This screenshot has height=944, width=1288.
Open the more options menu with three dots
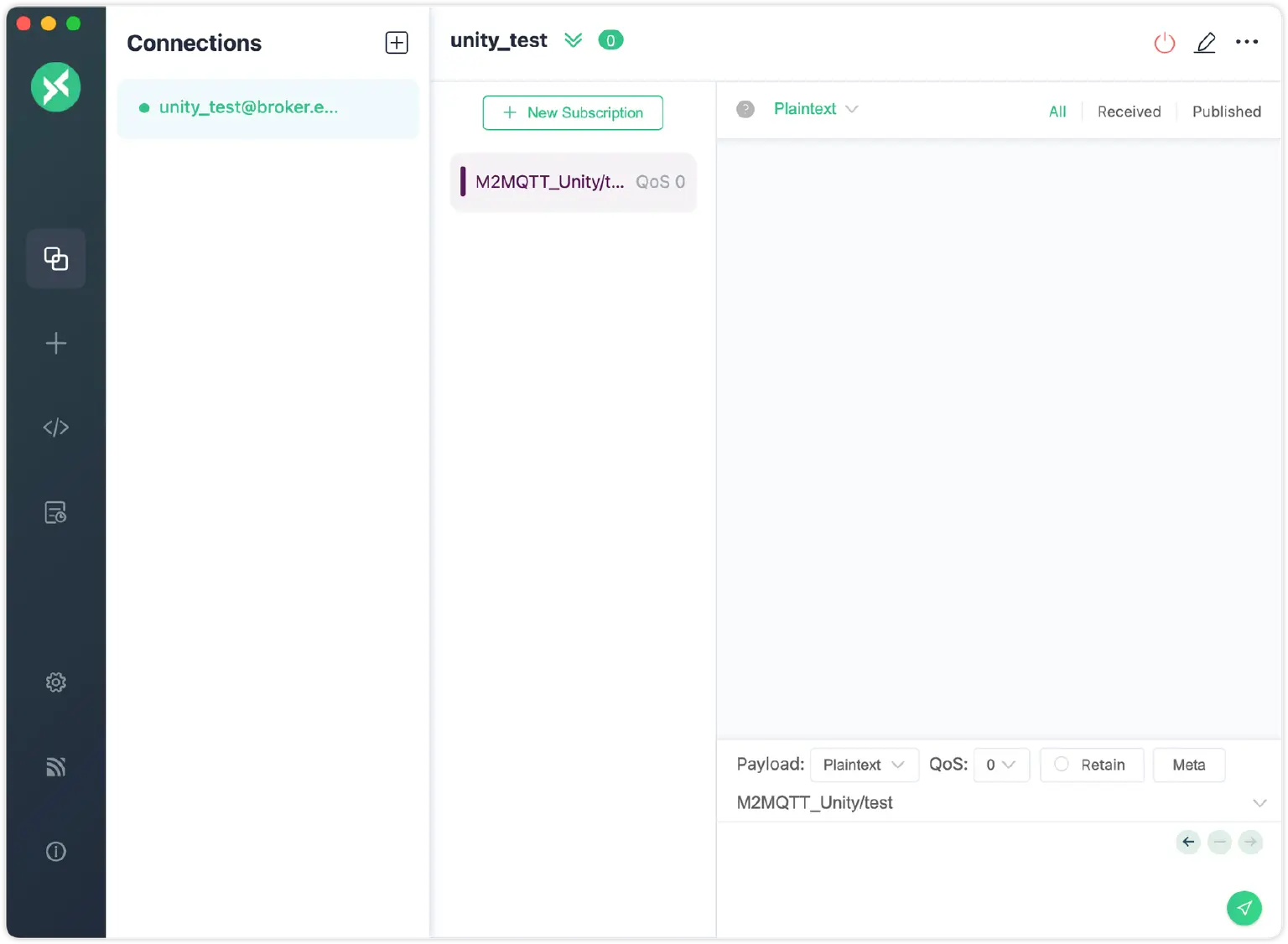[x=1247, y=42]
